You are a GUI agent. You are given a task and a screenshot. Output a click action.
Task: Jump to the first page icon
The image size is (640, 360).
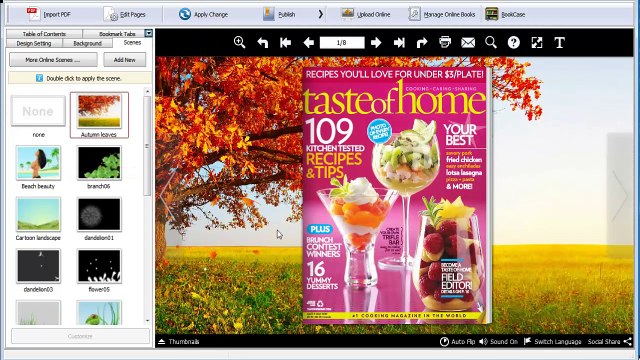tap(285, 42)
